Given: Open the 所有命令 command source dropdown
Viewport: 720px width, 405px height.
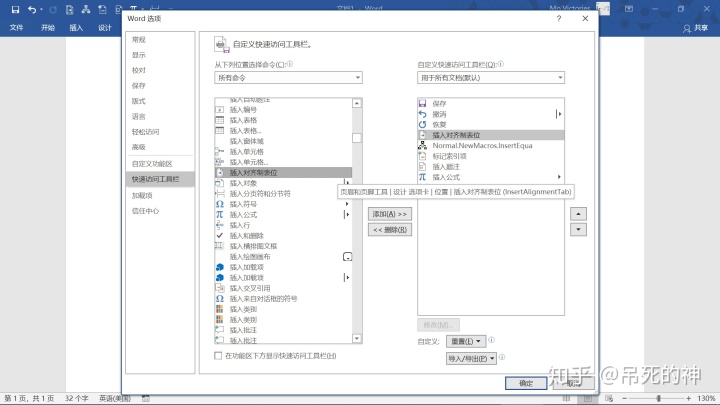Looking at the screenshot, I should click(288, 78).
